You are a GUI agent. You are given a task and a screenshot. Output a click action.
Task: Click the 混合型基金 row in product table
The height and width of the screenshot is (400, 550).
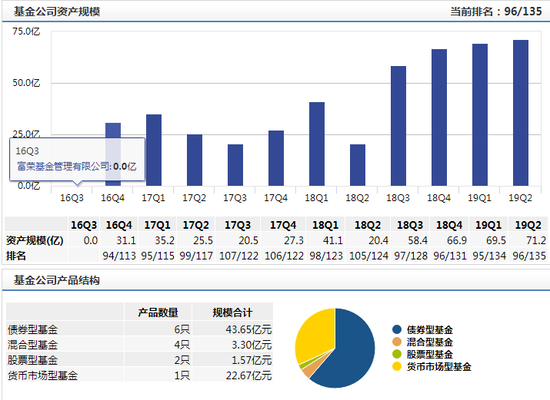(x=140, y=345)
